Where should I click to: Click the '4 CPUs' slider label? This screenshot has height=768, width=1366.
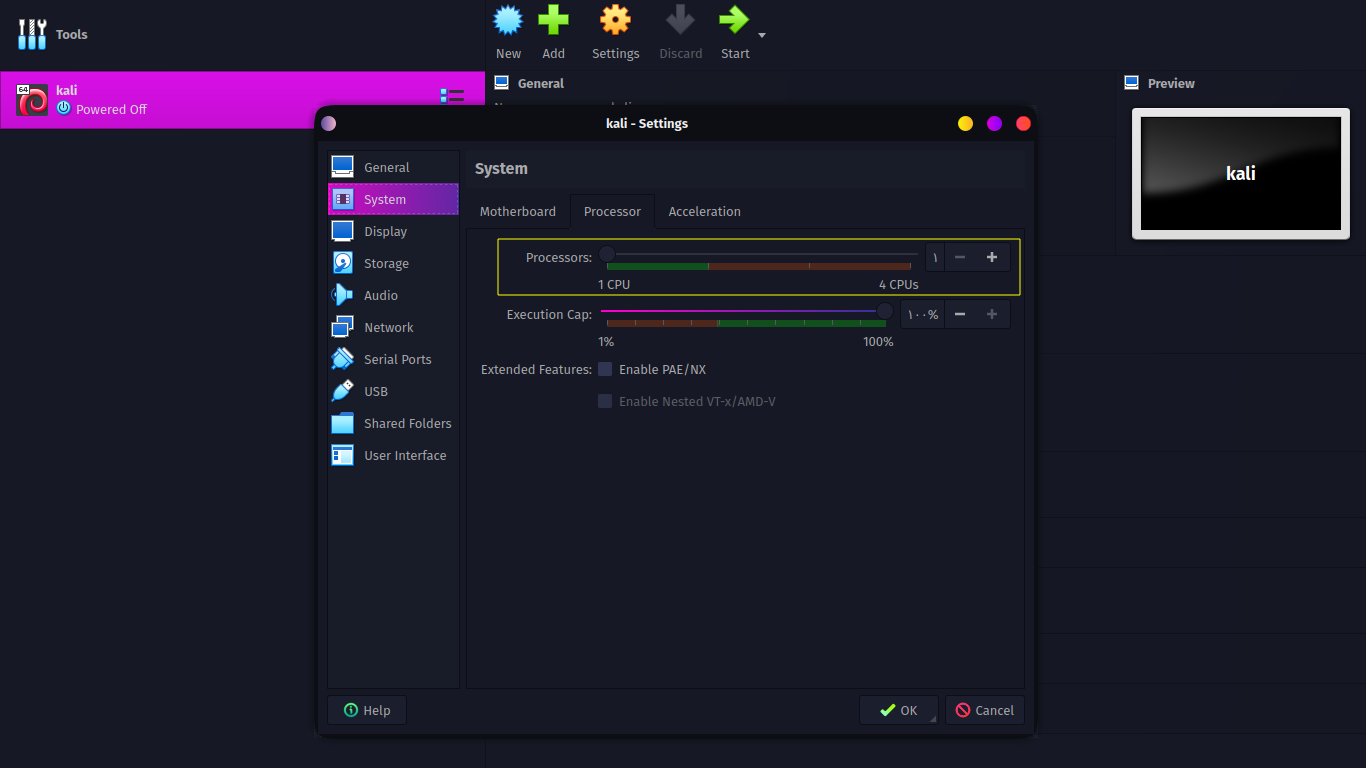coord(899,284)
